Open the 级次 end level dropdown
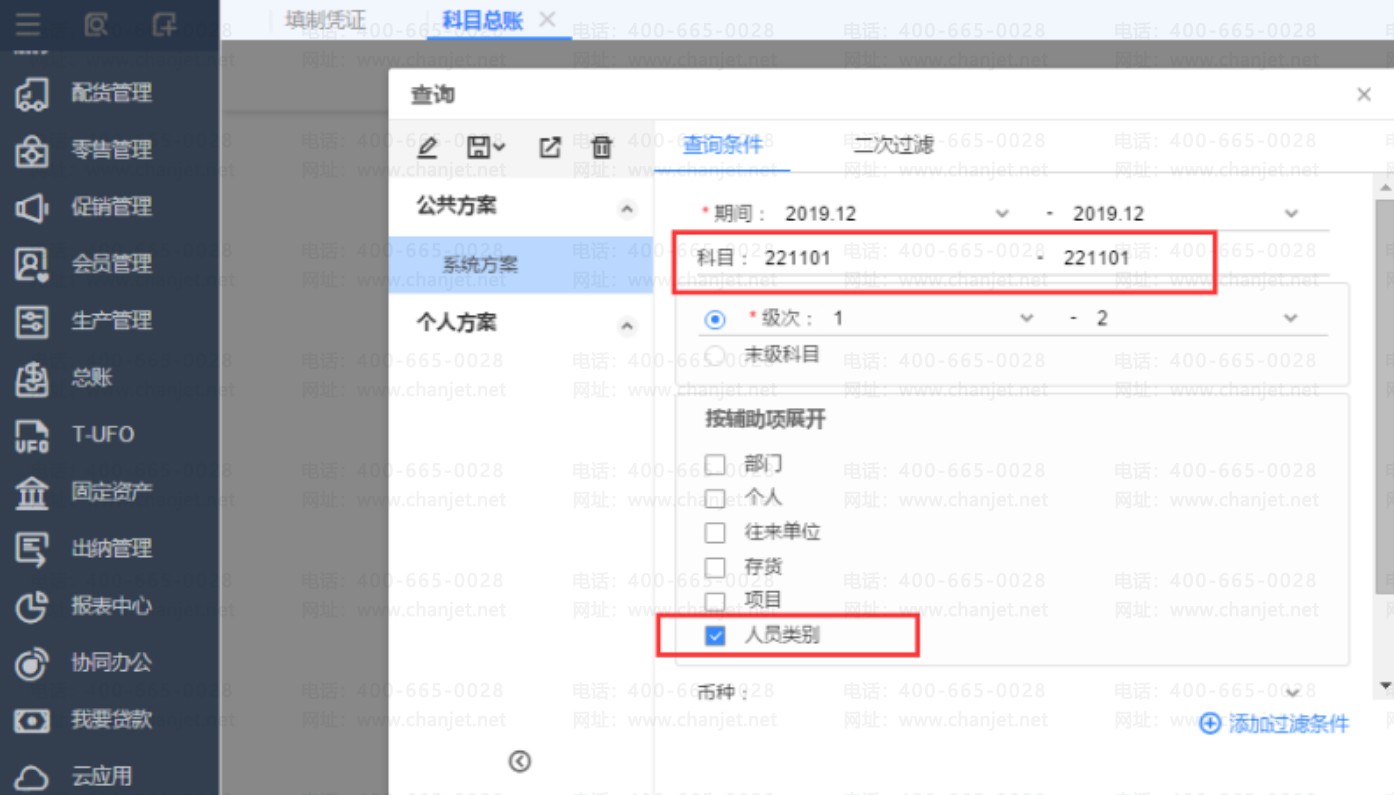This screenshot has width=1394, height=795. pyautogui.click(x=1291, y=318)
